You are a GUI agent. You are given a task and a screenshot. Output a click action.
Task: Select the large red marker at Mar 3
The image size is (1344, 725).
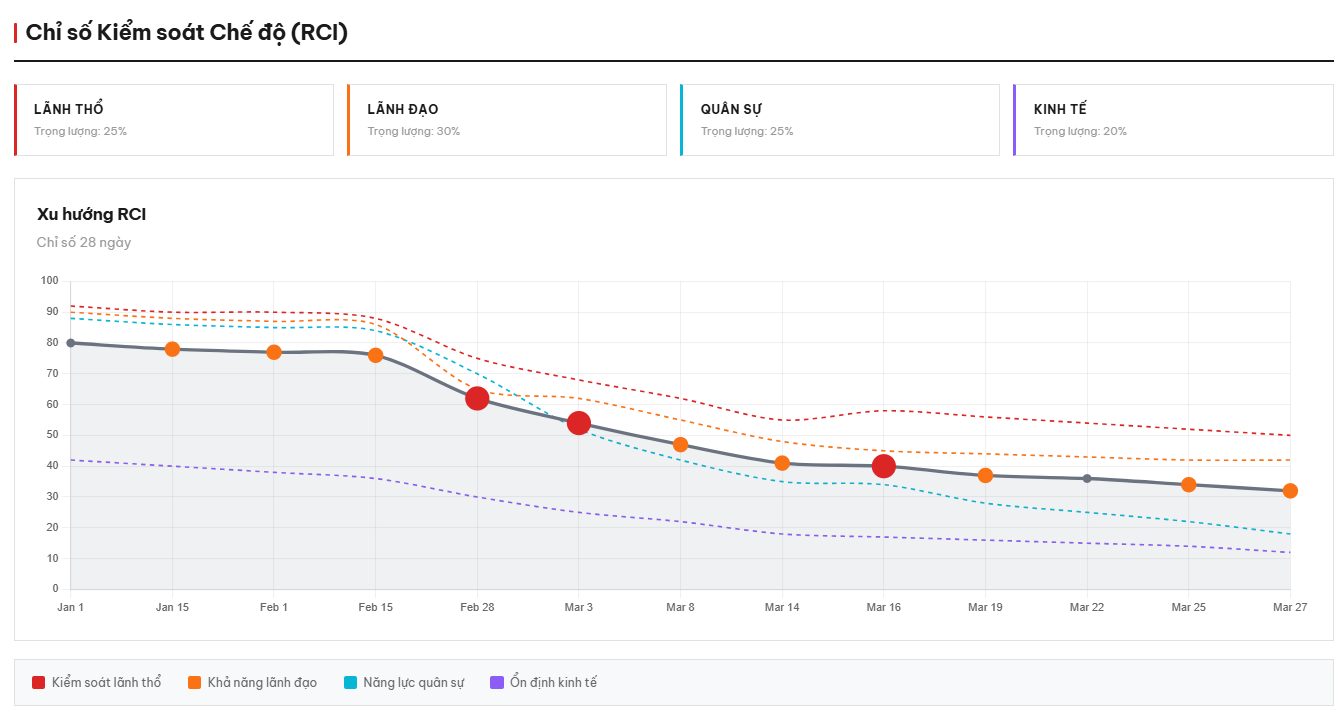point(578,423)
